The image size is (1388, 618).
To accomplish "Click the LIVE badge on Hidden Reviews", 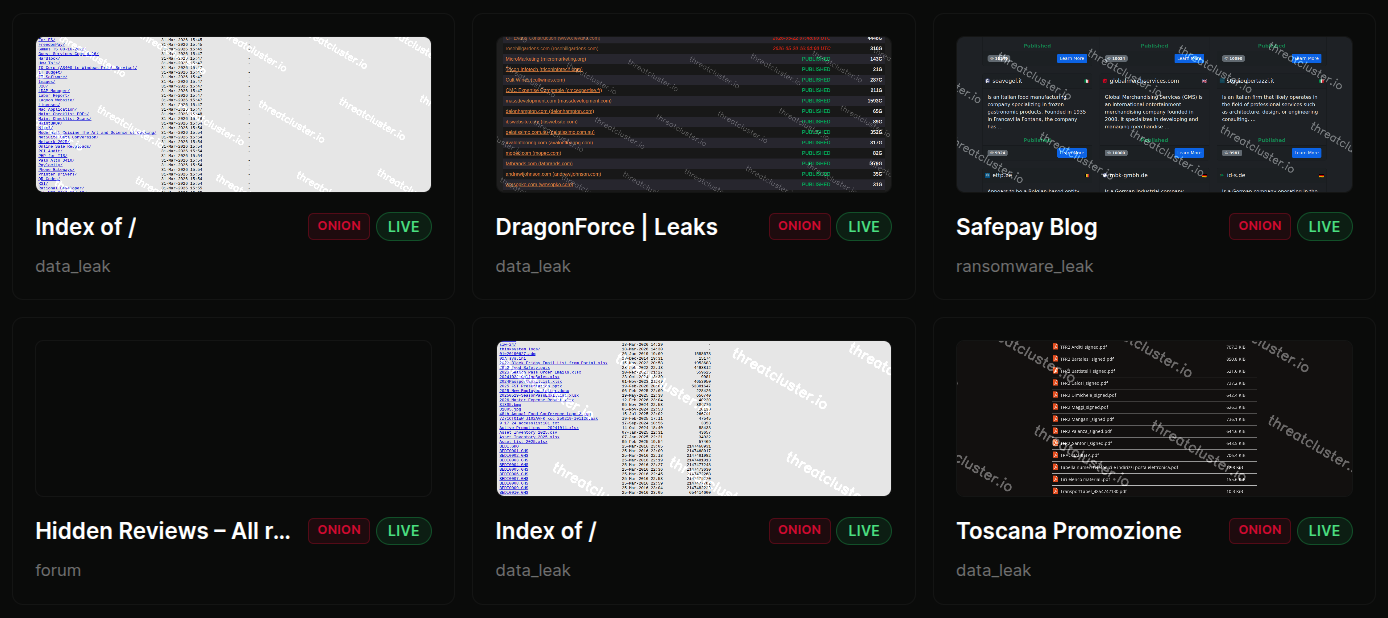I will pyautogui.click(x=404, y=530).
